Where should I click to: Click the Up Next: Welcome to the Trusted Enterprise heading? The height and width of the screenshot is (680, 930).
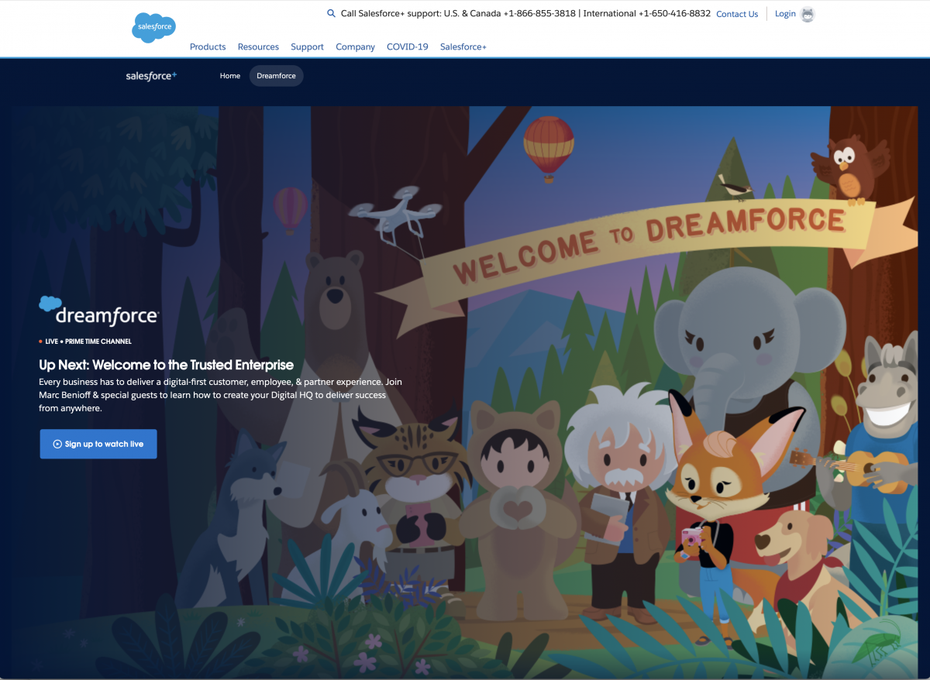coord(166,365)
